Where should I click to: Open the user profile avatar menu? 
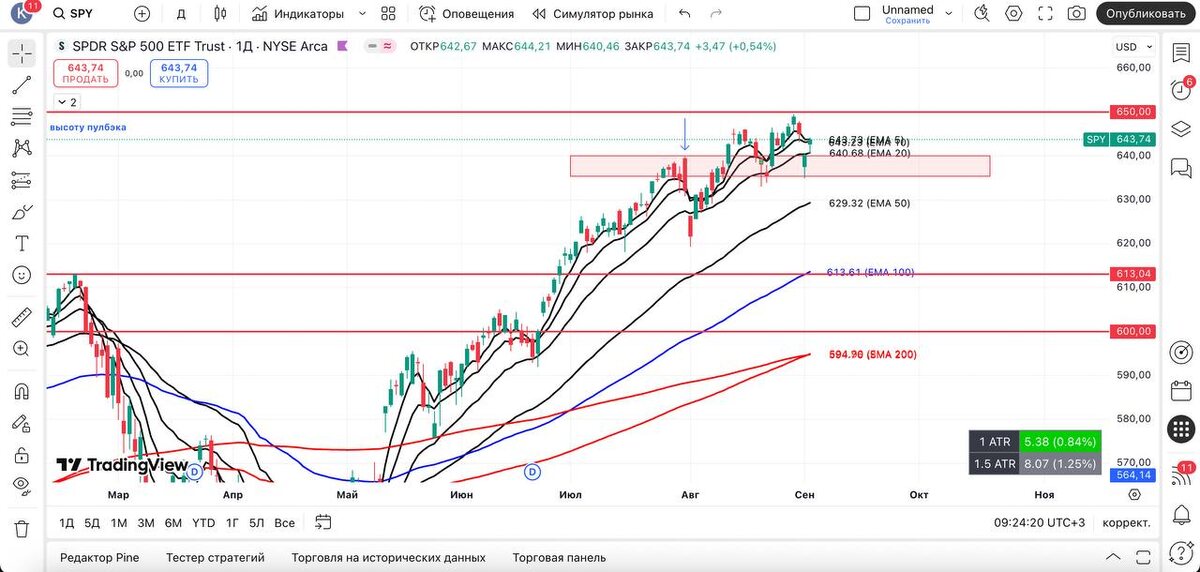coord(21,14)
